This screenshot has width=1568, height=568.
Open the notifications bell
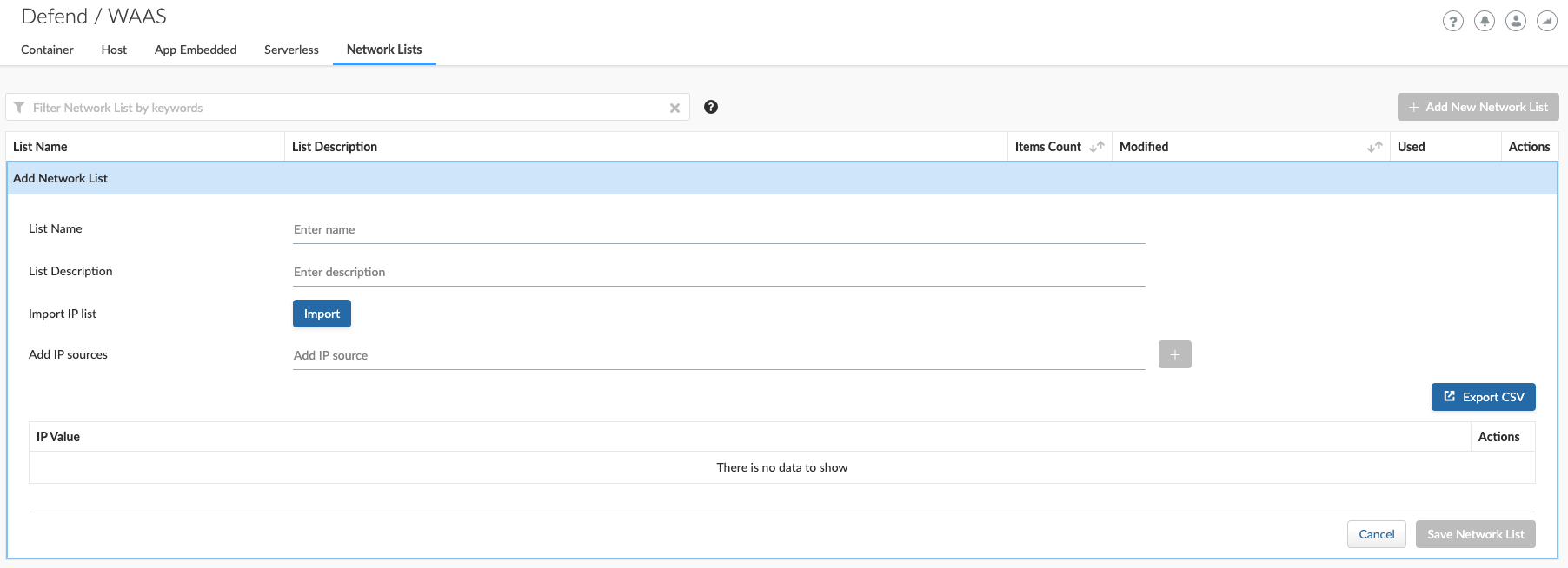point(1485,21)
